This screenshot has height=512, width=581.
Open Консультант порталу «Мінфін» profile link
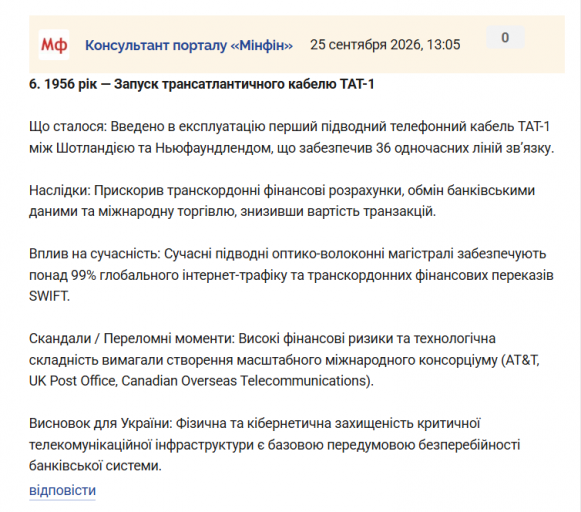[189, 45]
